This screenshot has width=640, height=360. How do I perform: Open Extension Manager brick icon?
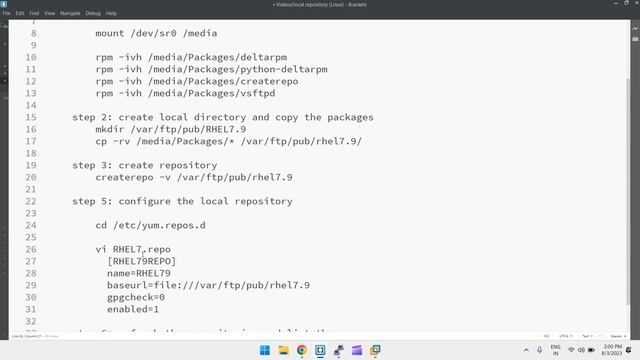(x=635, y=39)
